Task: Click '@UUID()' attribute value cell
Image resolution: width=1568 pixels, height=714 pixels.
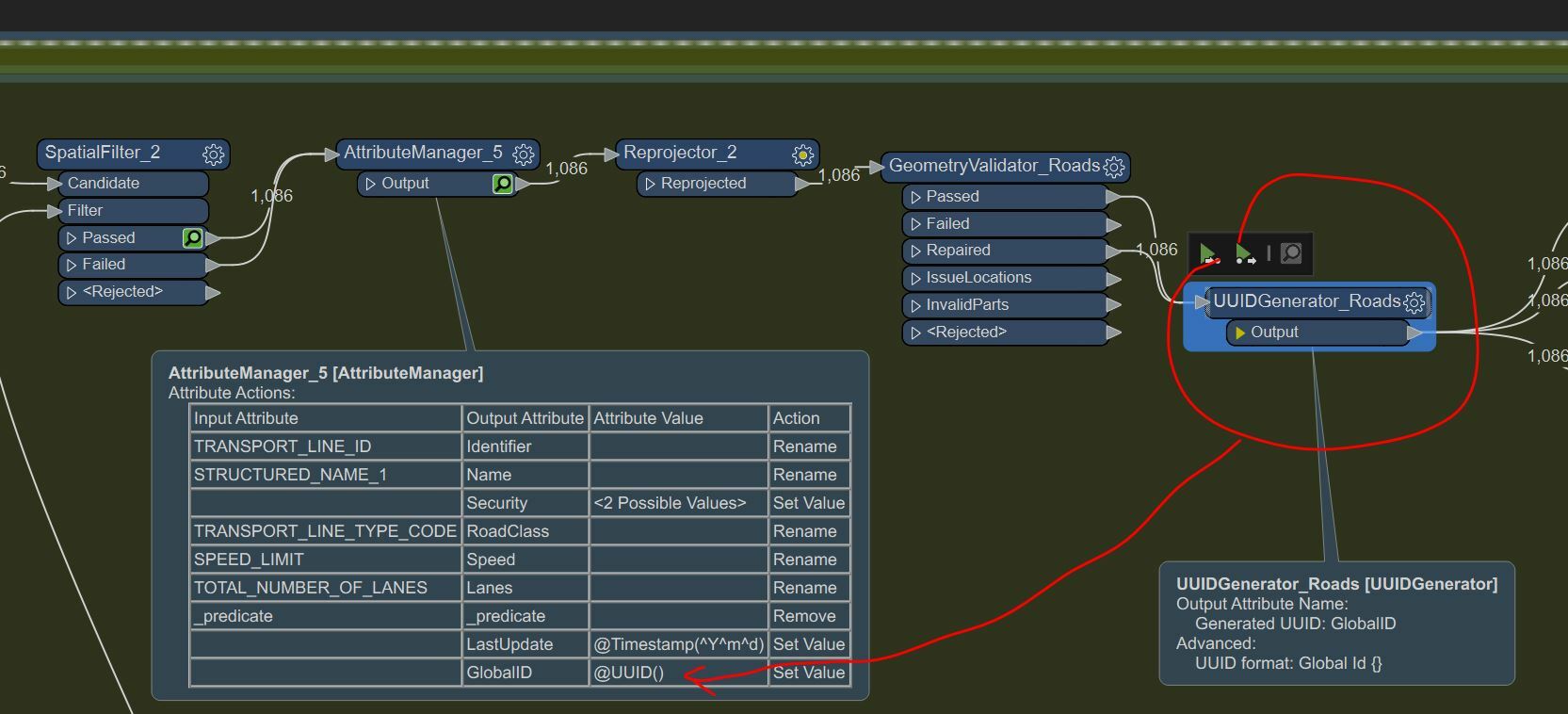Action: (x=679, y=673)
